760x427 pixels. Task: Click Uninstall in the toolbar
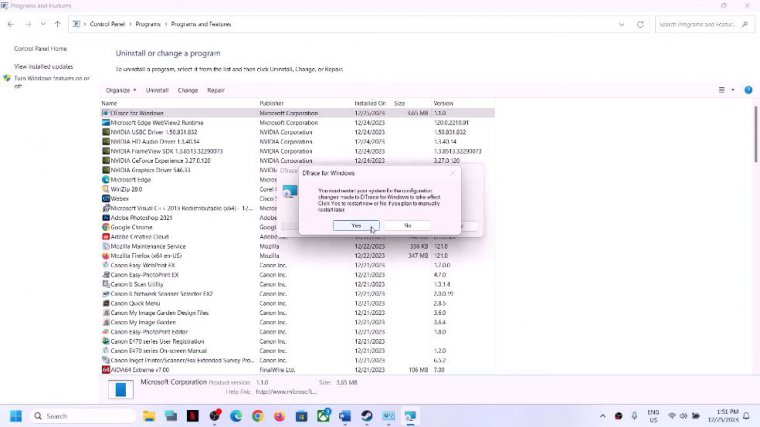[157, 90]
